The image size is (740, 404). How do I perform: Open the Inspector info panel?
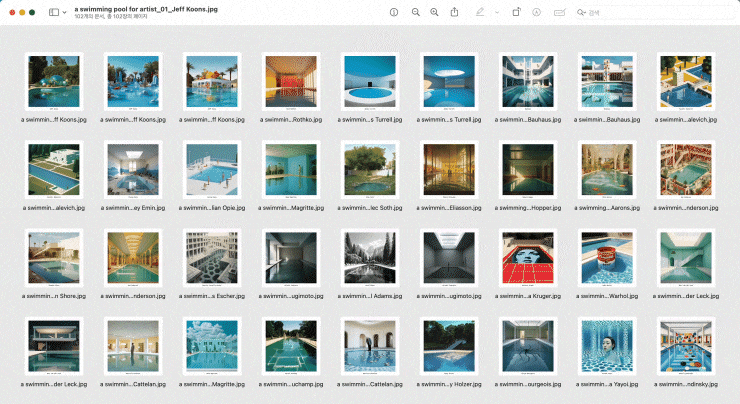[393, 12]
